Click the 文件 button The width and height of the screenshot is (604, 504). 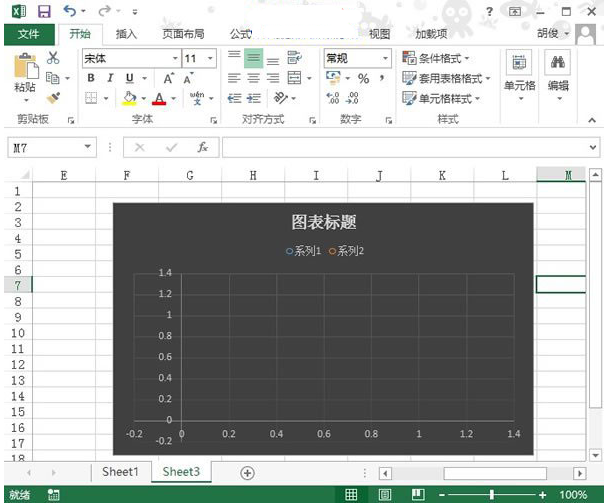[28, 34]
